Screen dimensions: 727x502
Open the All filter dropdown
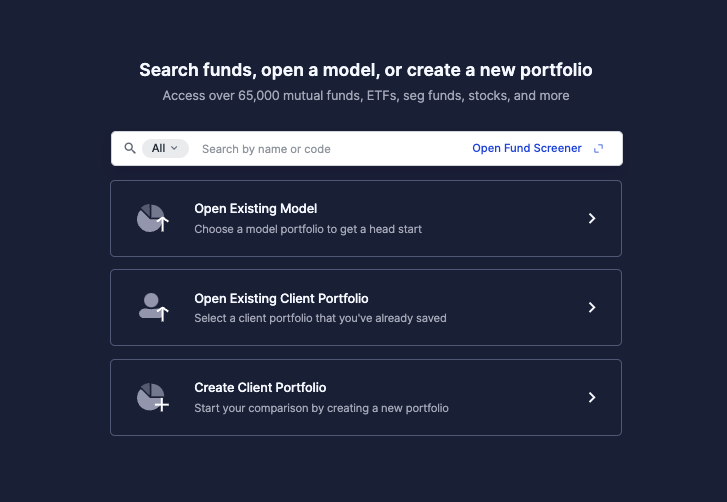click(x=165, y=148)
